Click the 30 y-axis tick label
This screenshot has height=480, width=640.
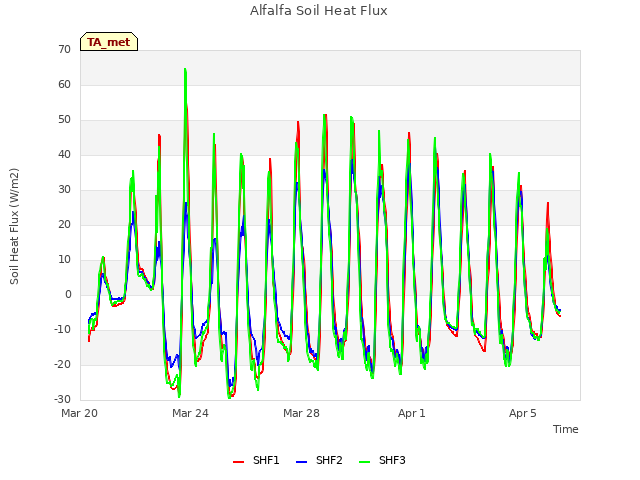point(64,189)
